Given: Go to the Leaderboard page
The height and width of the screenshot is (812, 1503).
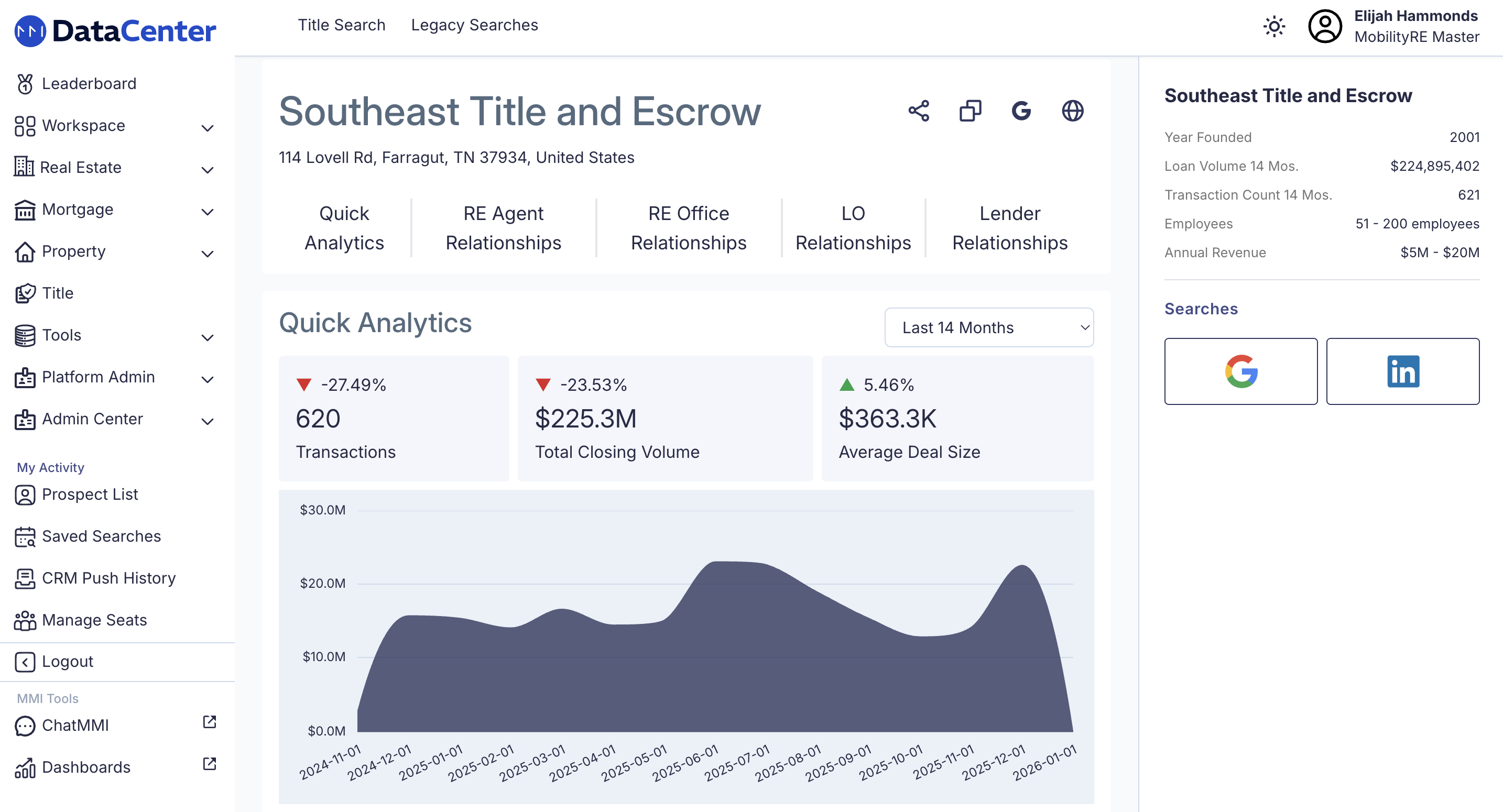Looking at the screenshot, I should (89, 84).
